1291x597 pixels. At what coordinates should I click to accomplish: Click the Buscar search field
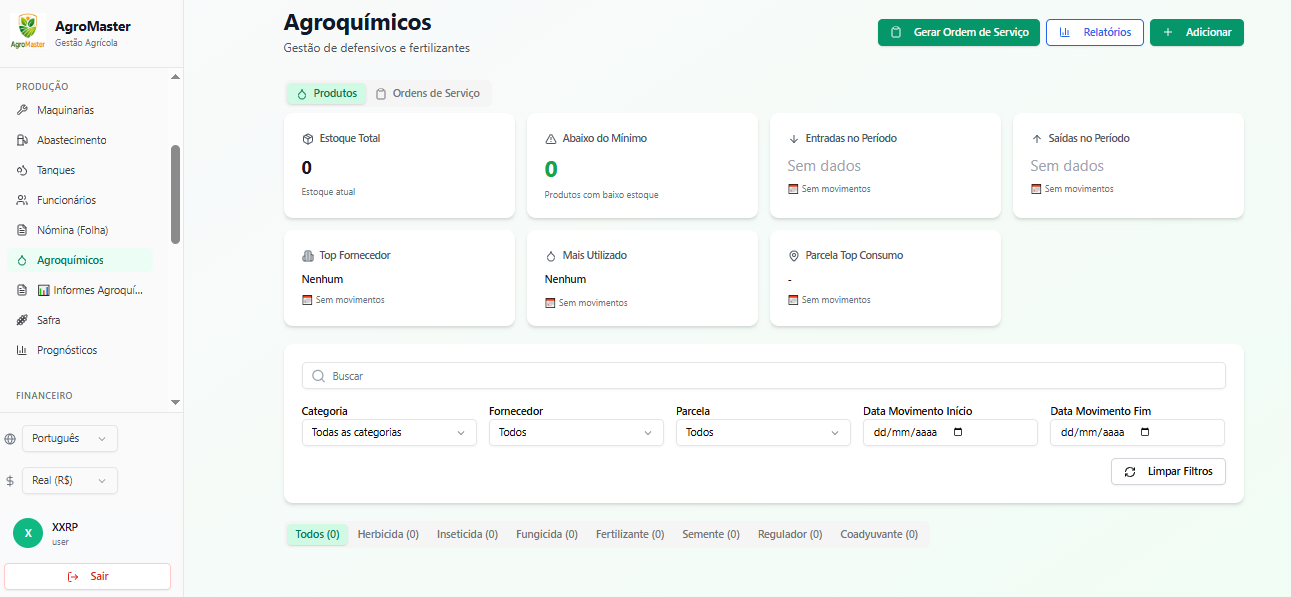coord(763,376)
